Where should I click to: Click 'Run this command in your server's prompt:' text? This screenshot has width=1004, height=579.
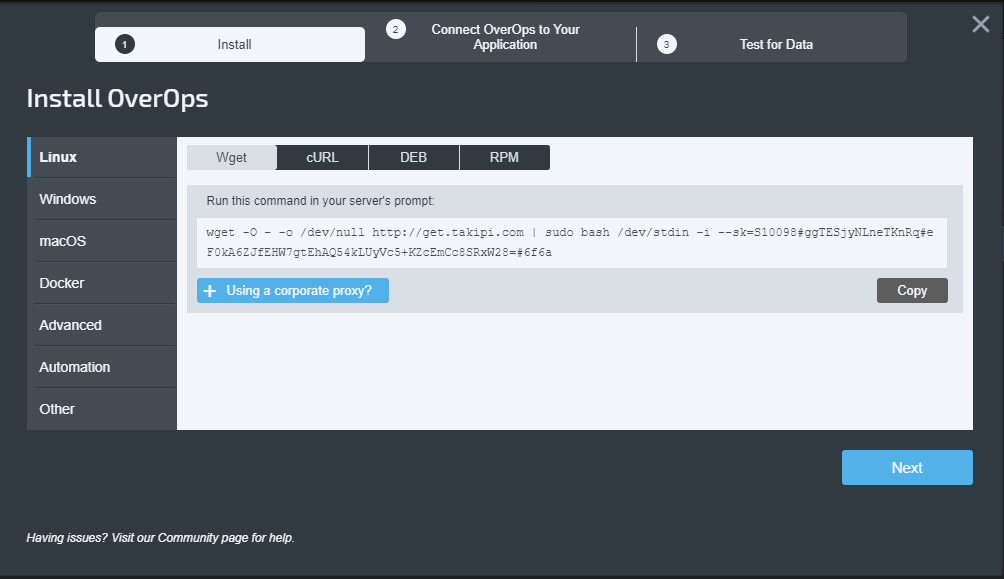320,201
